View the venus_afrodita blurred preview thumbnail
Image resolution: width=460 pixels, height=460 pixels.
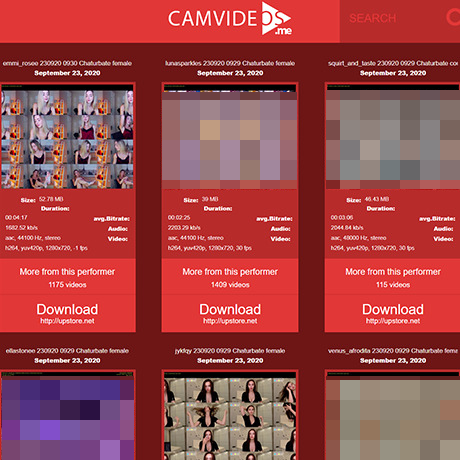(x=393, y=416)
